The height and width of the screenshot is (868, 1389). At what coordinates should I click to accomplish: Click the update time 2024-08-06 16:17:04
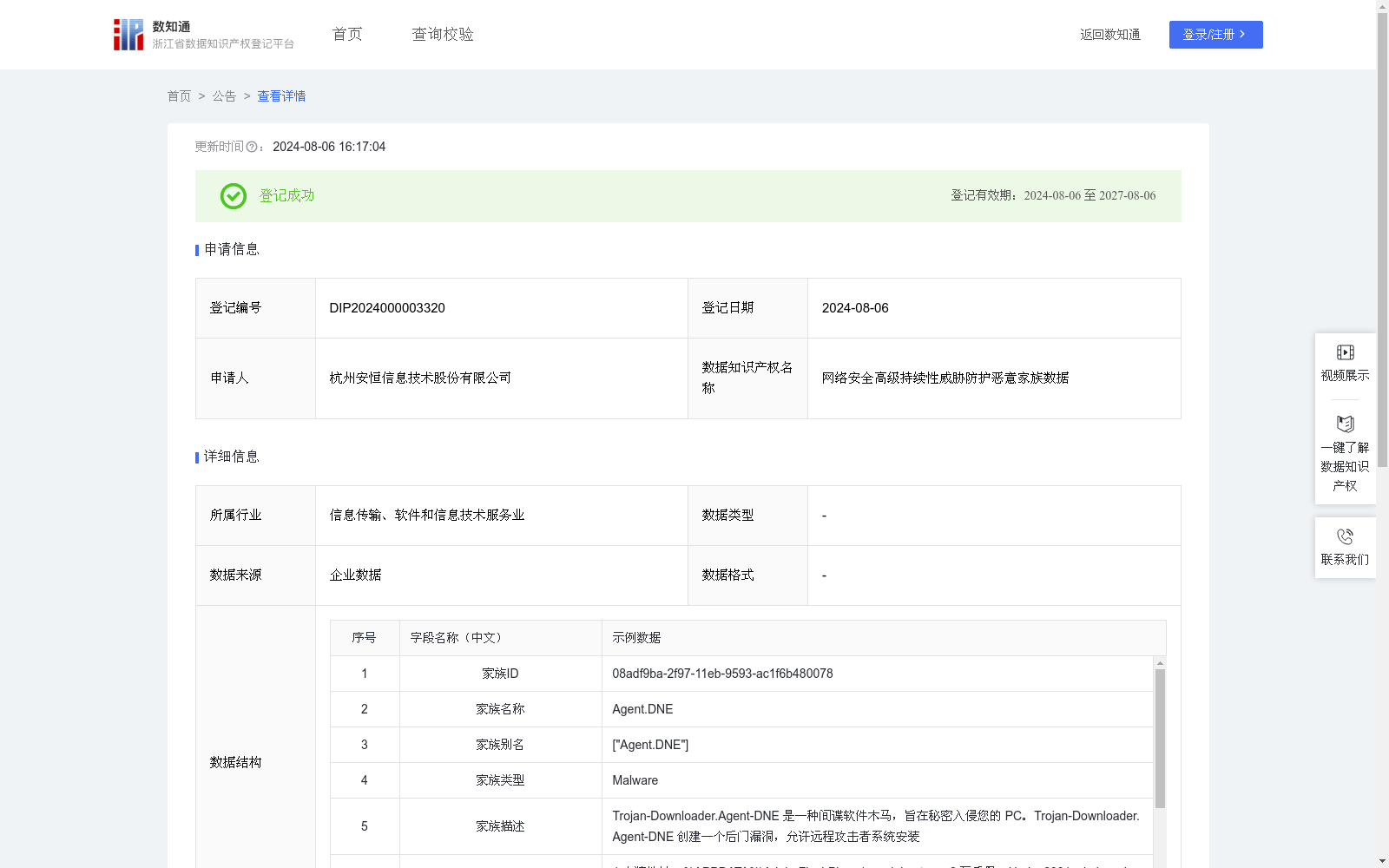[329, 147]
